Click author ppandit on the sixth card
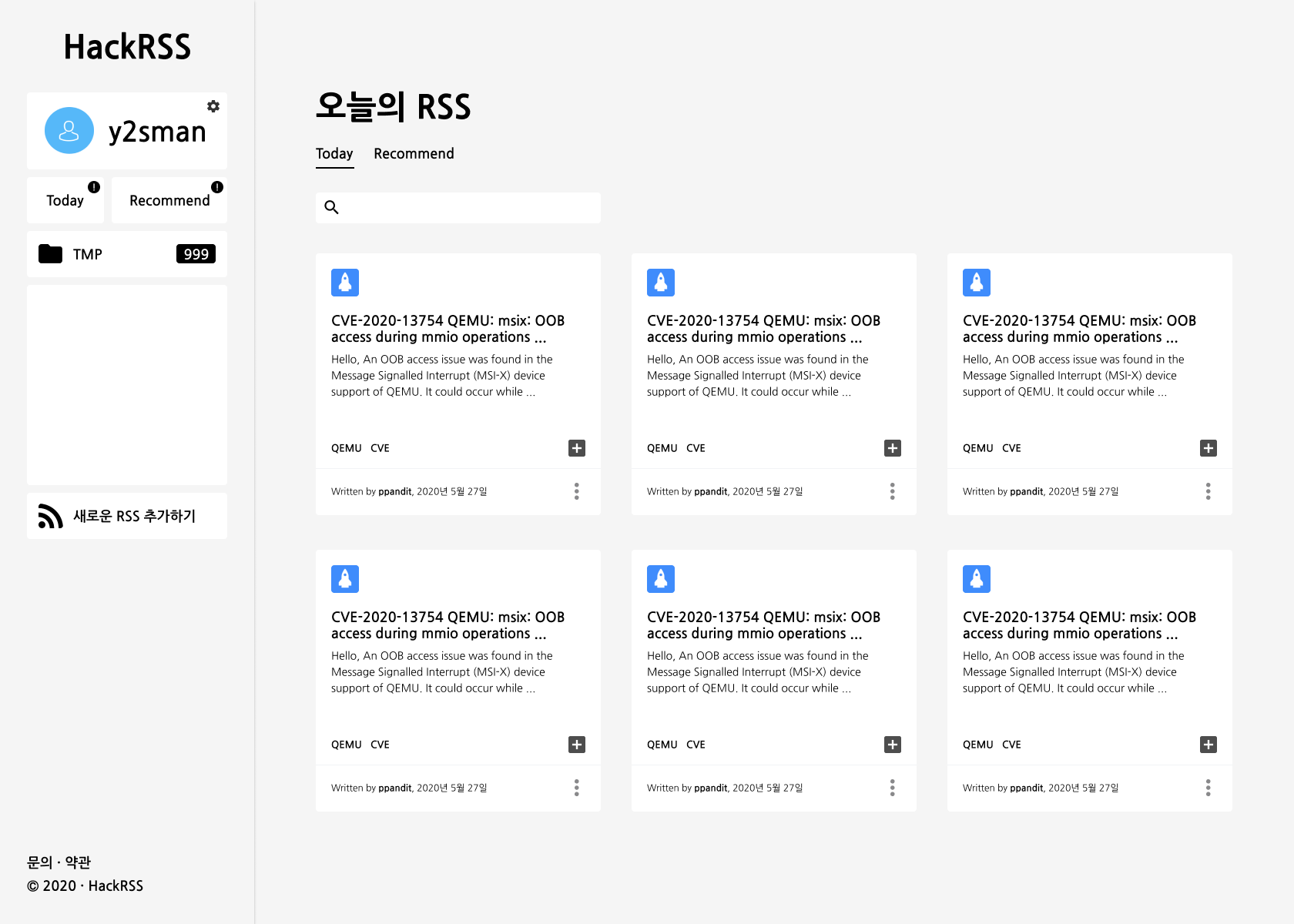The width and height of the screenshot is (1294, 924). [1027, 788]
